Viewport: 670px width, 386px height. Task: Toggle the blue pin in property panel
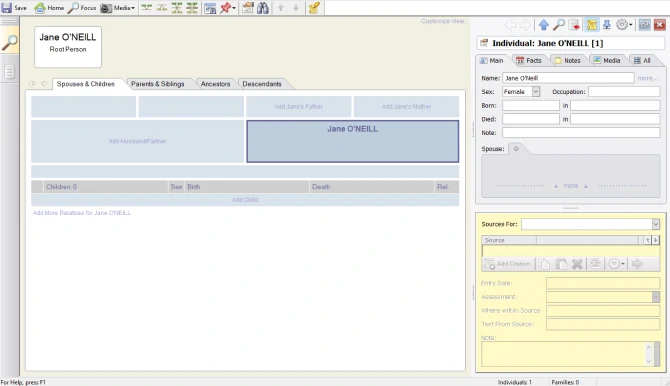[607, 25]
